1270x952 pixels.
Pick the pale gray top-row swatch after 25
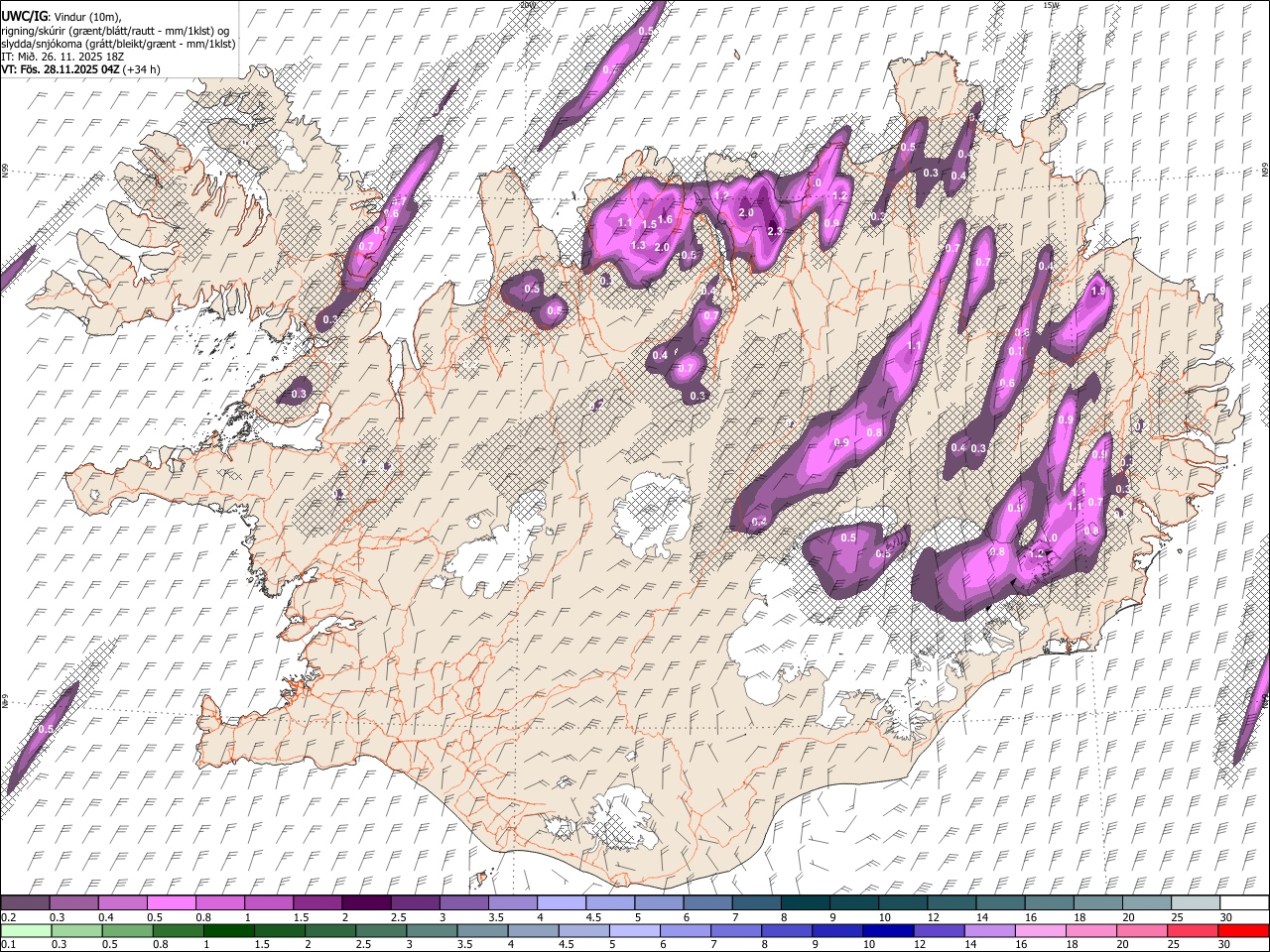tap(1195, 902)
